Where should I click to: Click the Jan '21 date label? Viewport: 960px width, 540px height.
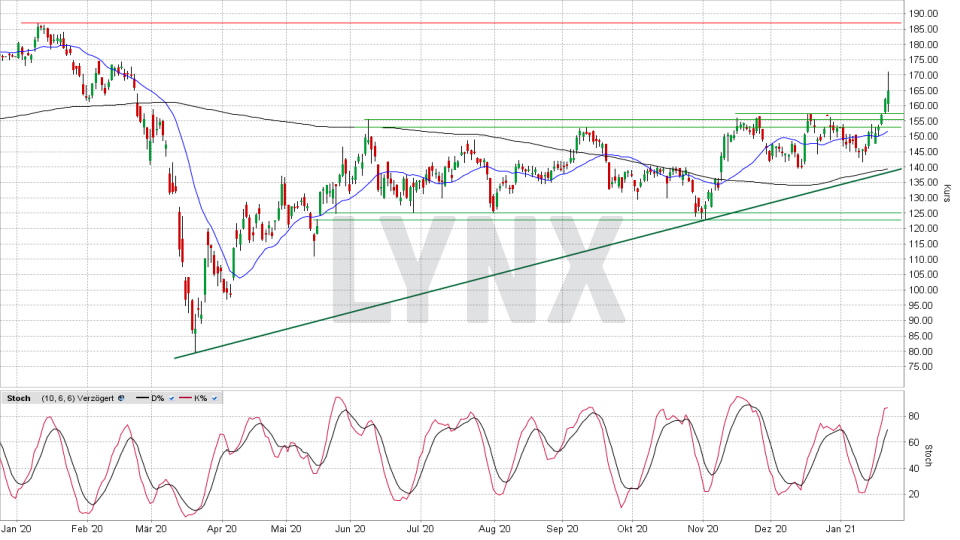coord(841,529)
